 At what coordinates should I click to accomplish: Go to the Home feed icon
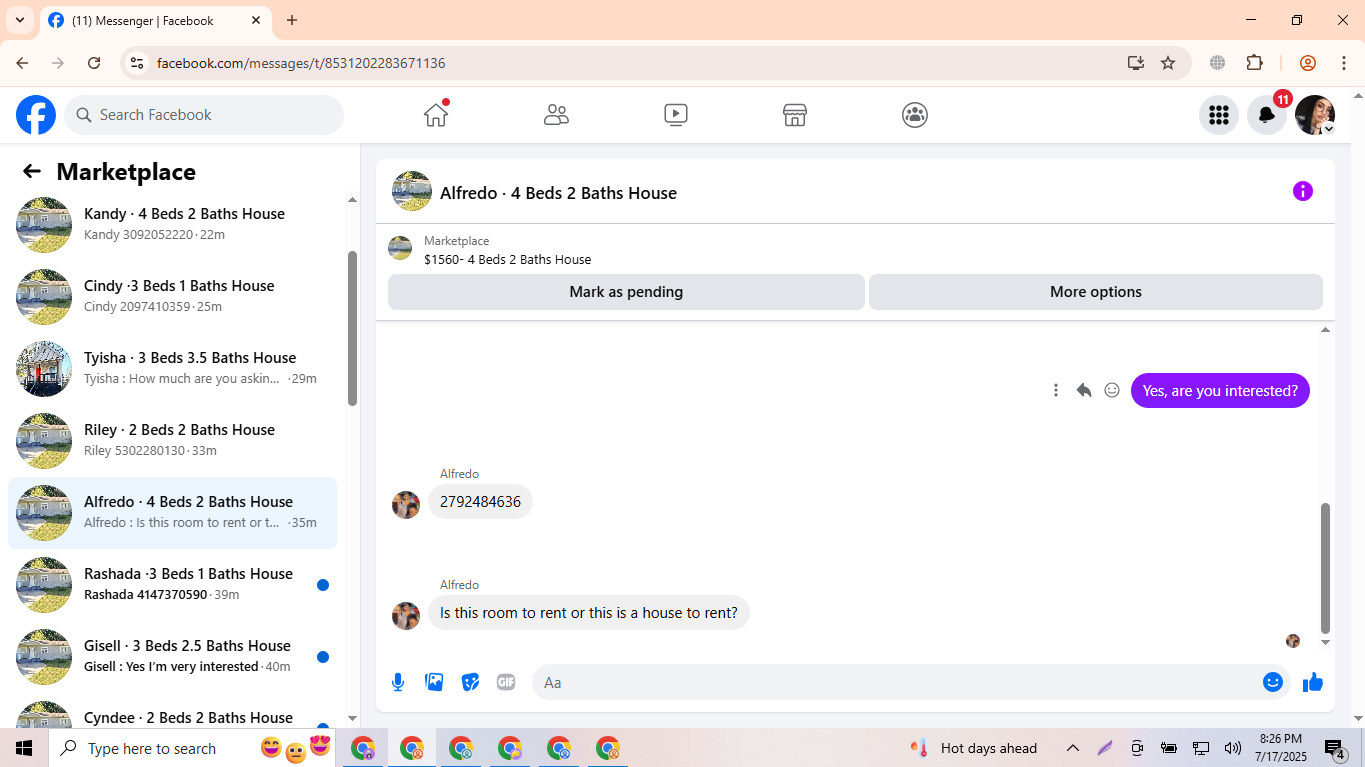pos(436,114)
